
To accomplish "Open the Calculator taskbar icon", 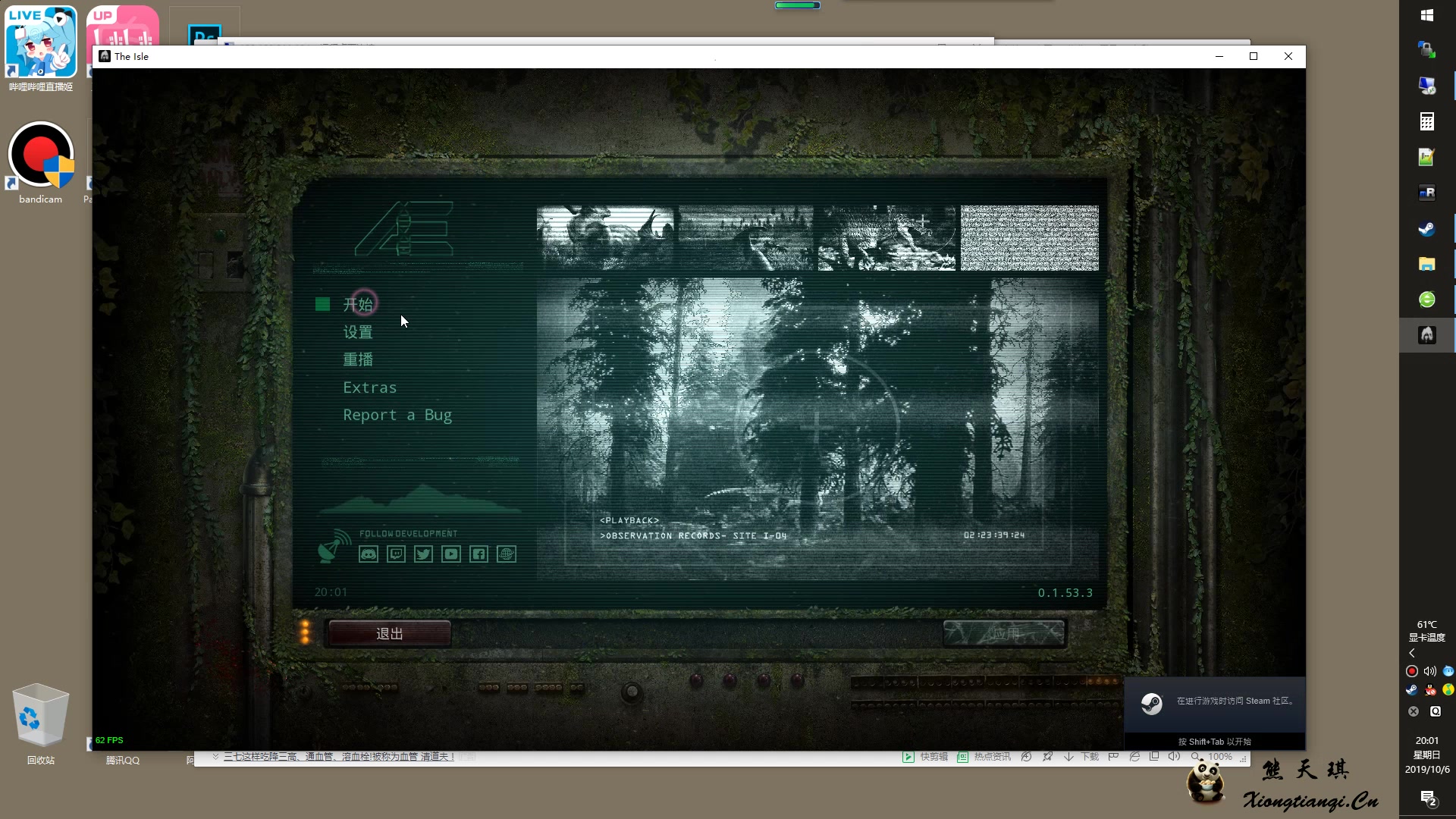I will tap(1427, 121).
